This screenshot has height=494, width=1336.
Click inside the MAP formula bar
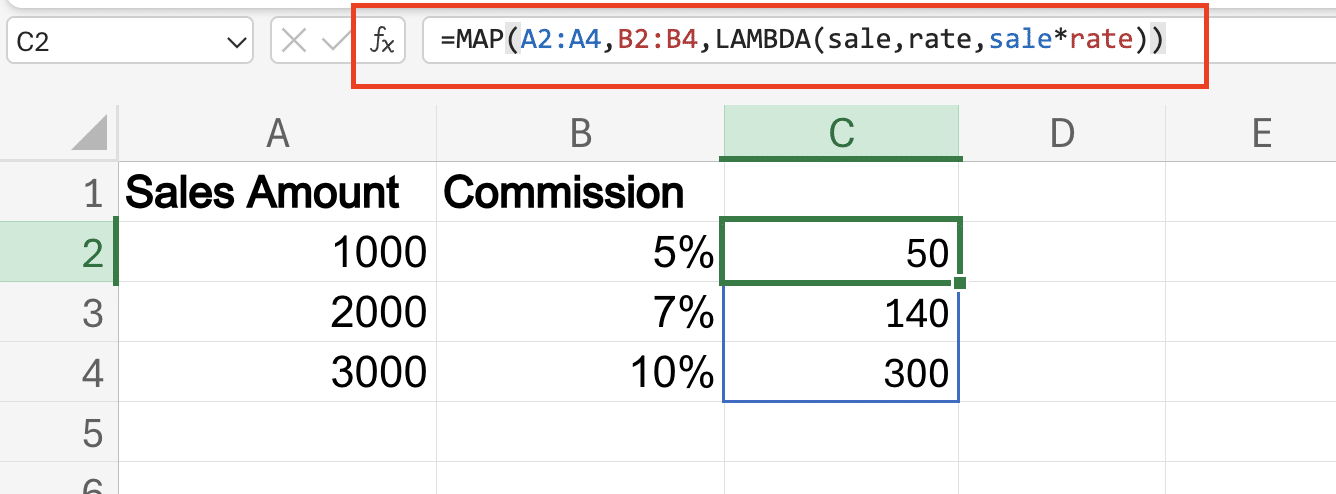coord(800,41)
